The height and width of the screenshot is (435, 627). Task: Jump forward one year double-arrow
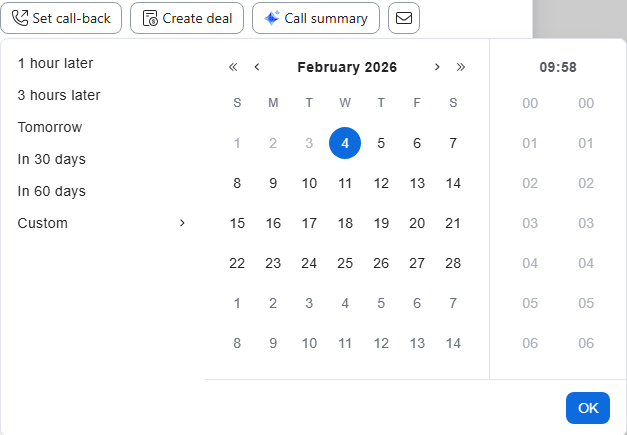(461, 67)
